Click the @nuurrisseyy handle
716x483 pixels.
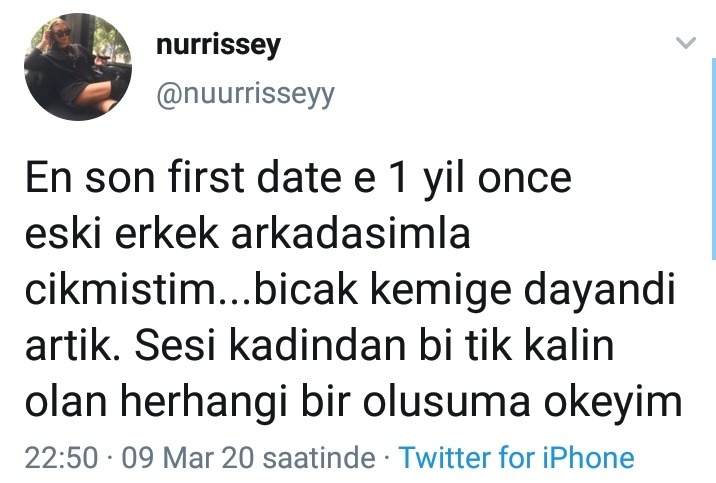point(245,95)
